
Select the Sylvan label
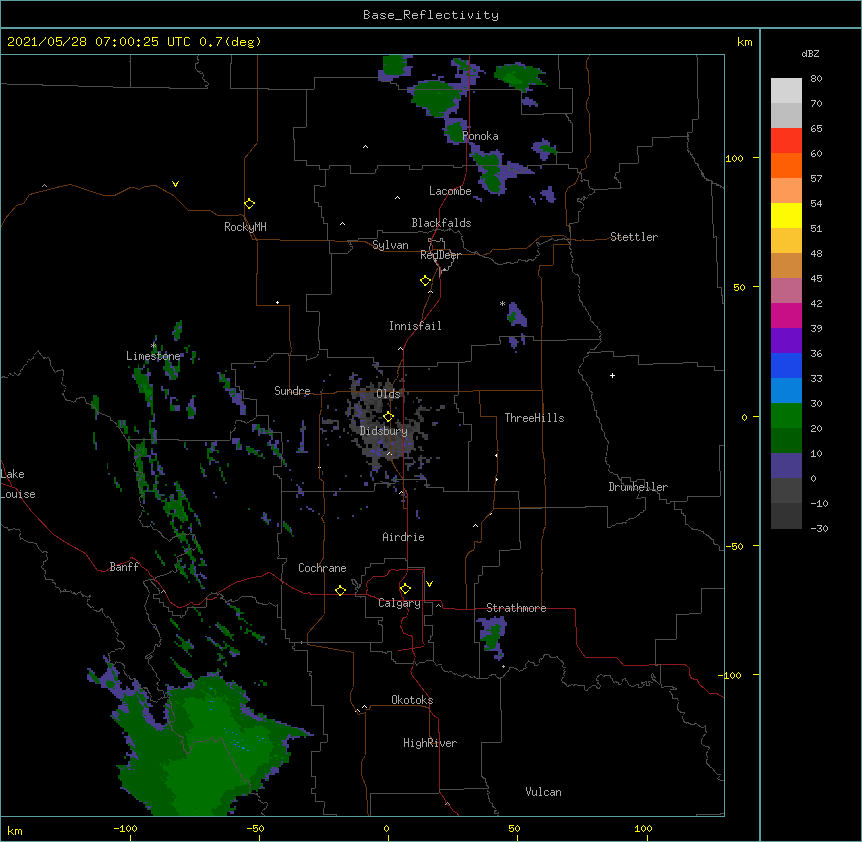coord(390,245)
